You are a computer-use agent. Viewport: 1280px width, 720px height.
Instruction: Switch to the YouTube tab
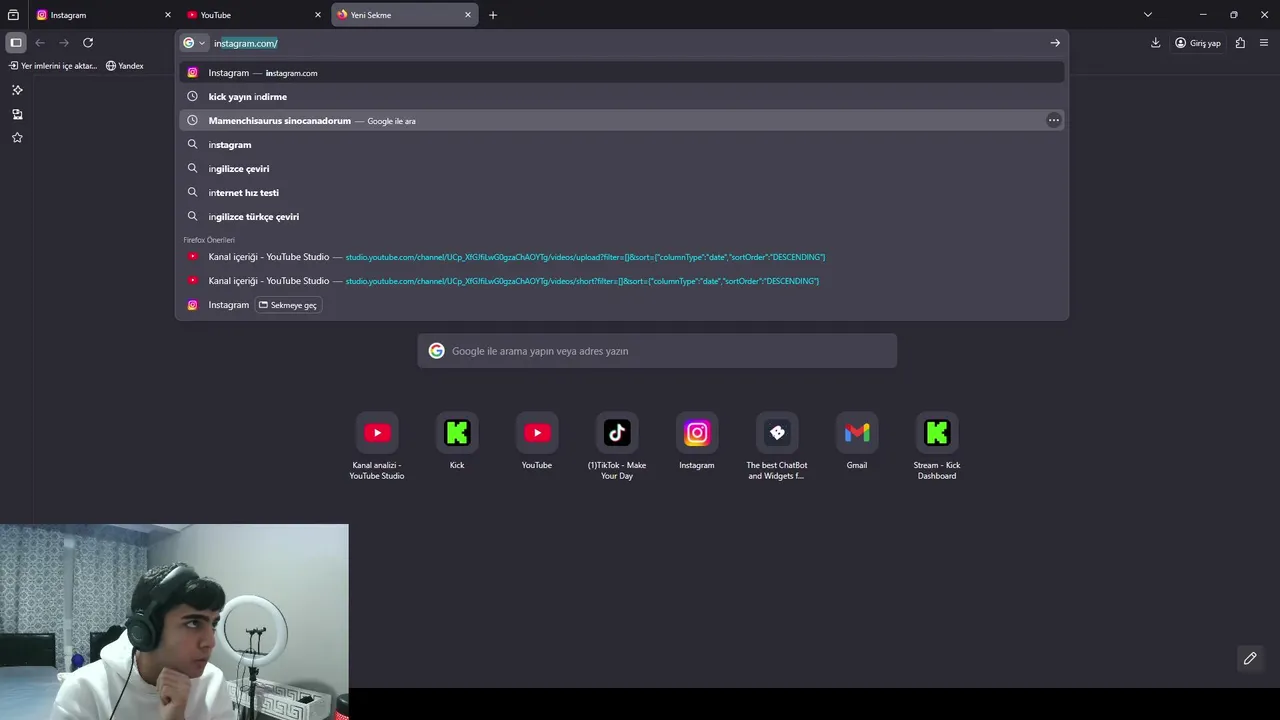pyautogui.click(x=254, y=15)
